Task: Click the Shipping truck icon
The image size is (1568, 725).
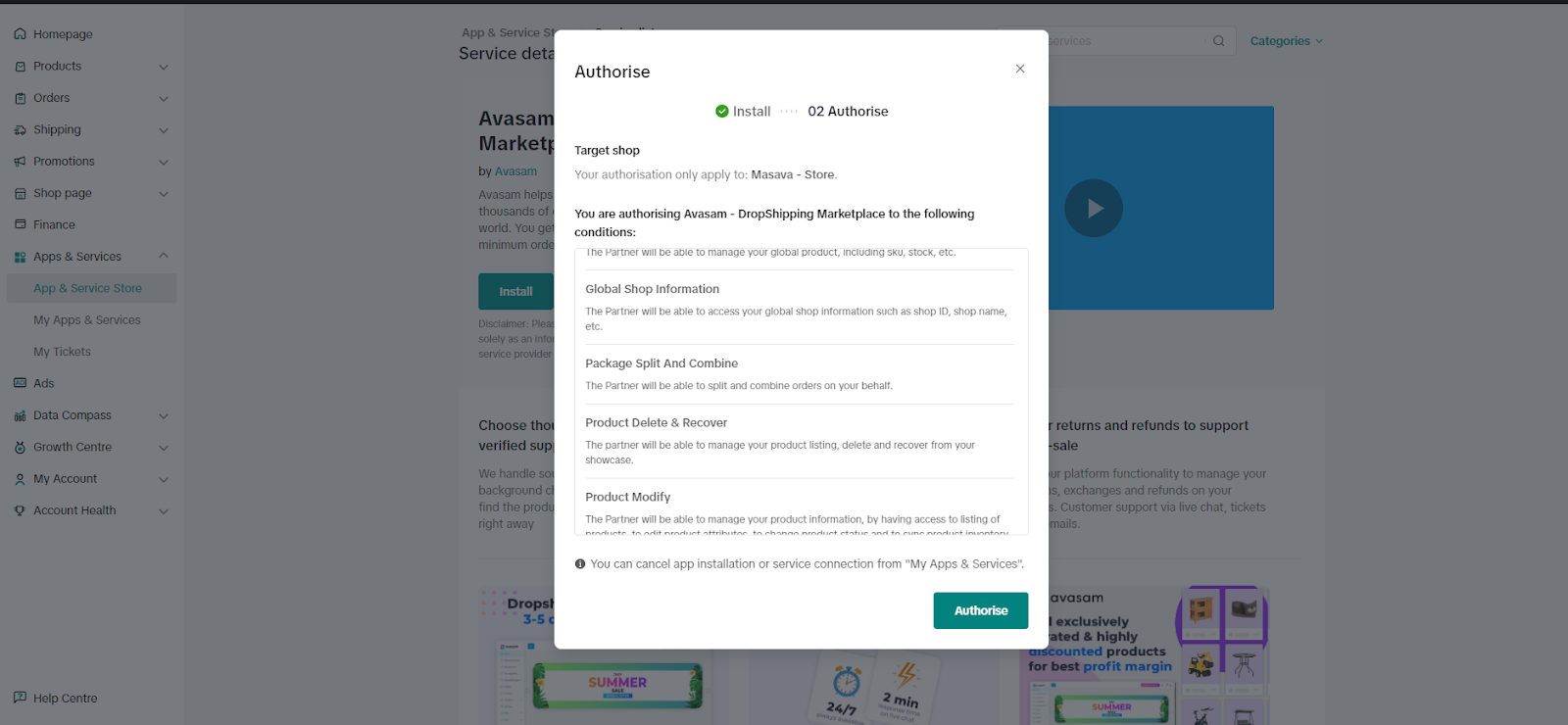Action: tap(20, 129)
